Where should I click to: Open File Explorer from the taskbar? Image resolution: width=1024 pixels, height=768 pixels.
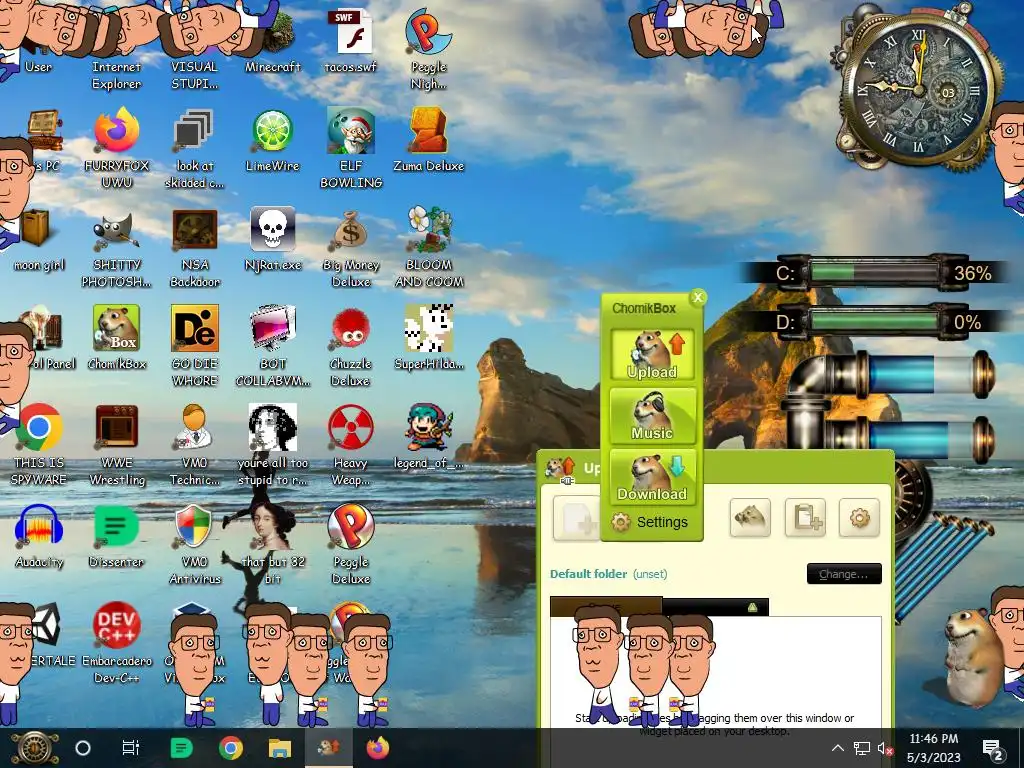[280, 748]
